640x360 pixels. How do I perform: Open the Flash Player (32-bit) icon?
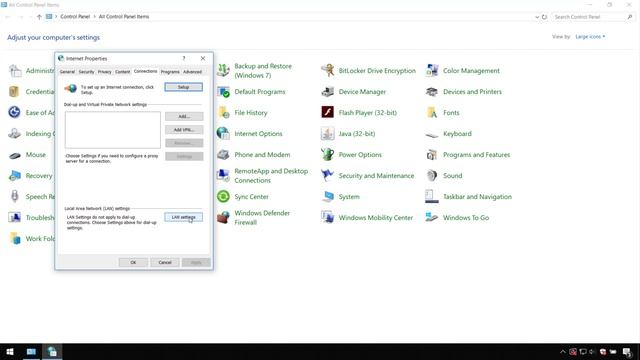(x=327, y=113)
